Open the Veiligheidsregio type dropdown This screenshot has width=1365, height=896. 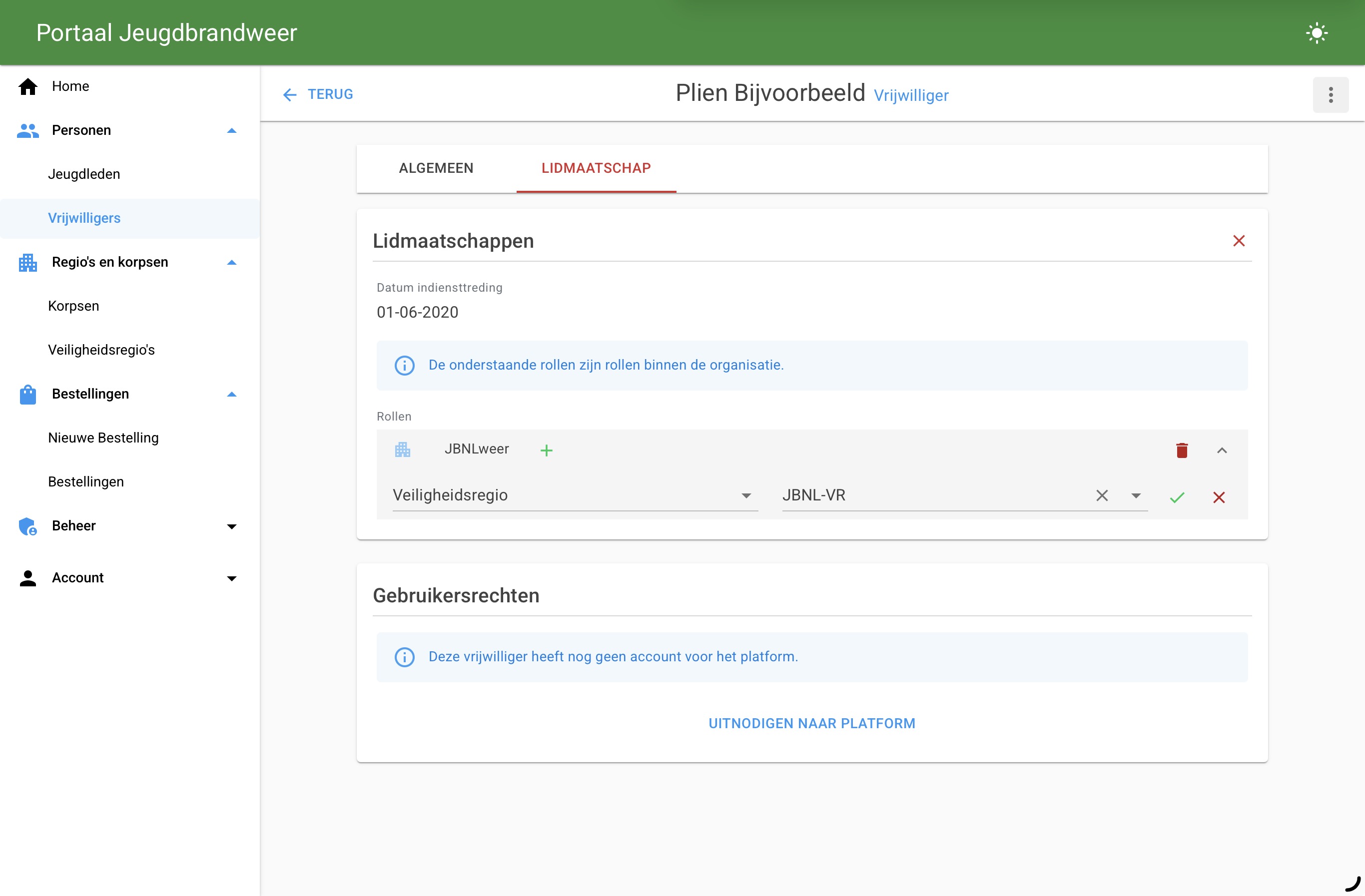[x=575, y=495]
